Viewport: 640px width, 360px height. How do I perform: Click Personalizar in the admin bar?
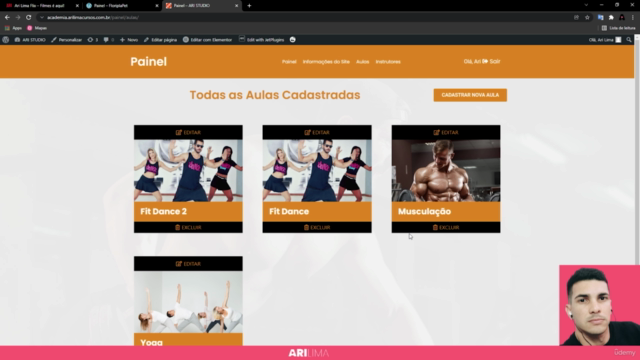pos(67,40)
